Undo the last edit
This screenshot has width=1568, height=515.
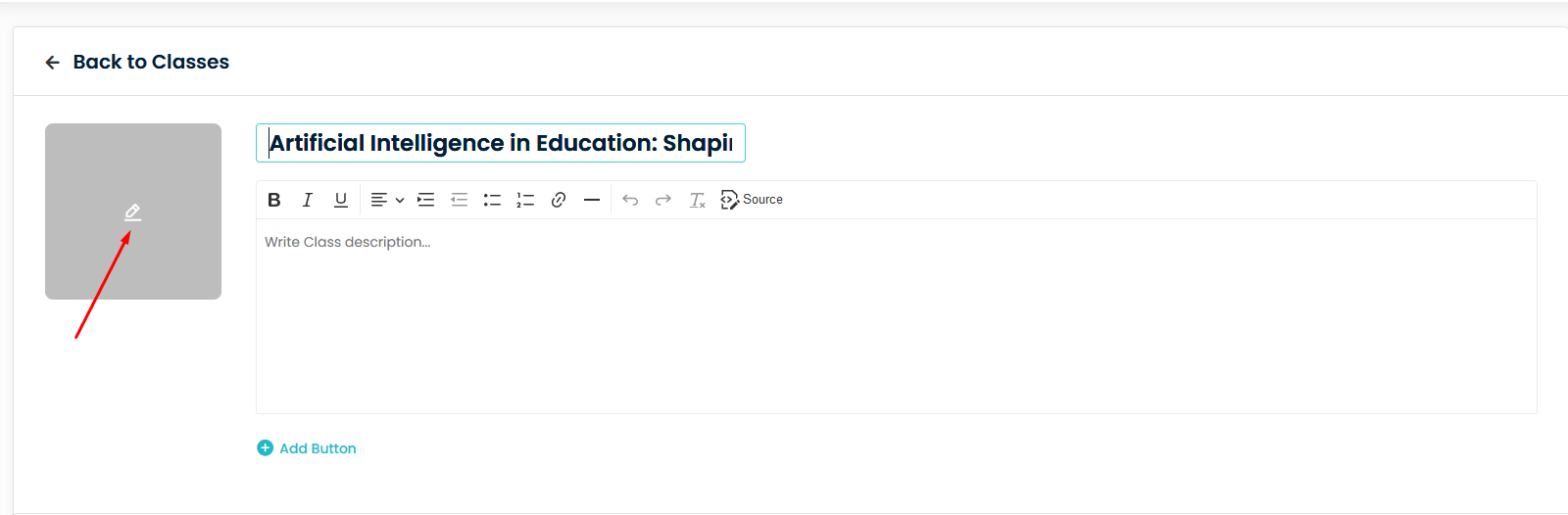tap(630, 200)
